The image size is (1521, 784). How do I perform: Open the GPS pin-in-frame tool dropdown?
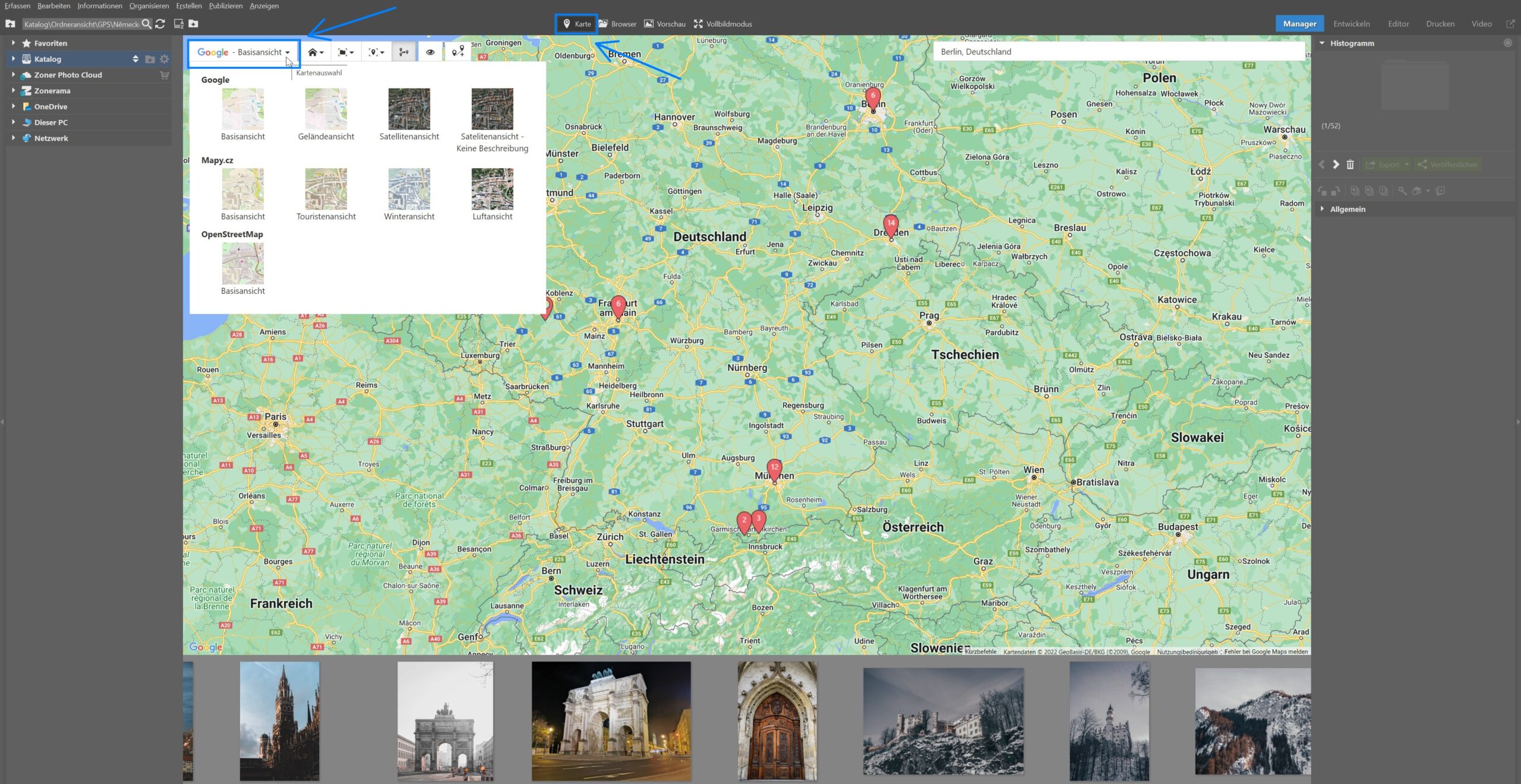coord(375,52)
